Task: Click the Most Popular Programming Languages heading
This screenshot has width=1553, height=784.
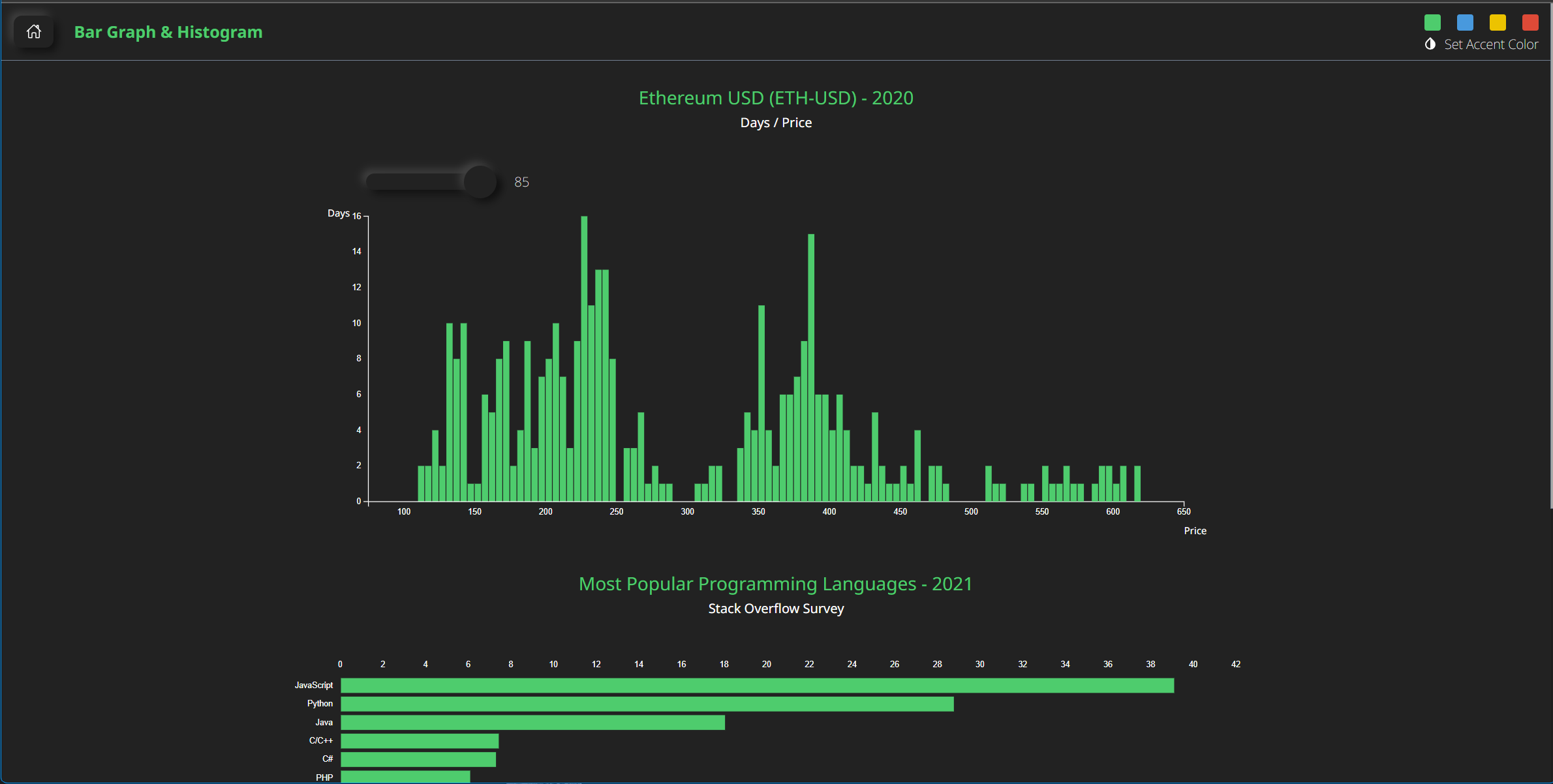Action: [x=776, y=584]
